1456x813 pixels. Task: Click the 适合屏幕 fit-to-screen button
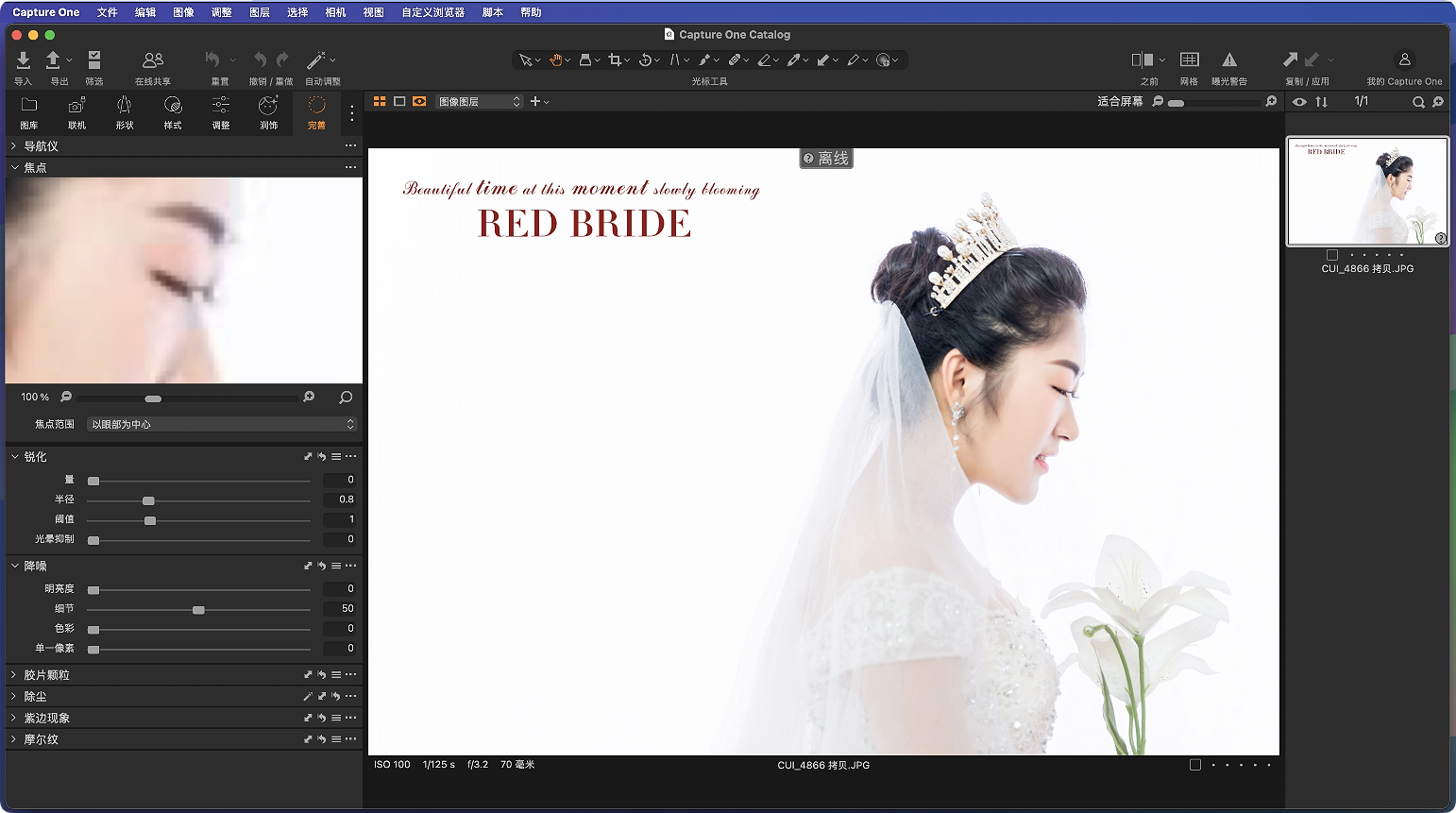click(1120, 102)
